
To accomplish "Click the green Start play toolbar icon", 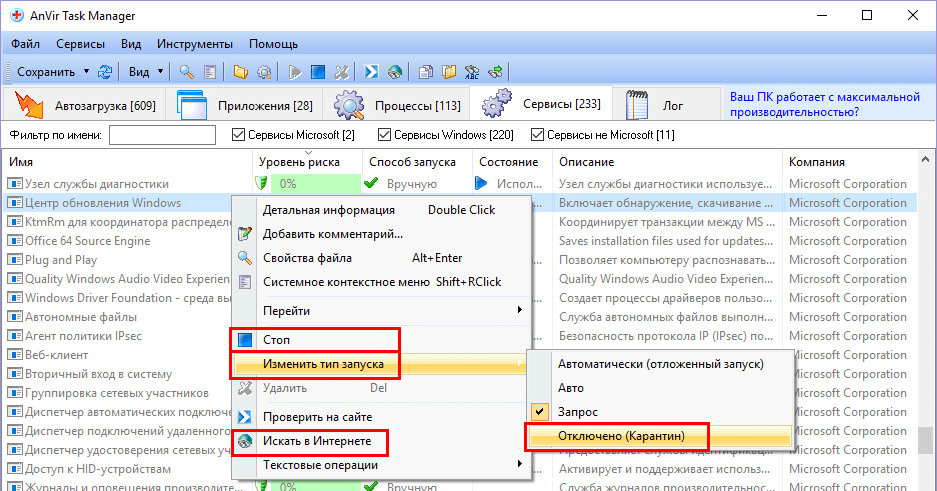I will (x=295, y=72).
